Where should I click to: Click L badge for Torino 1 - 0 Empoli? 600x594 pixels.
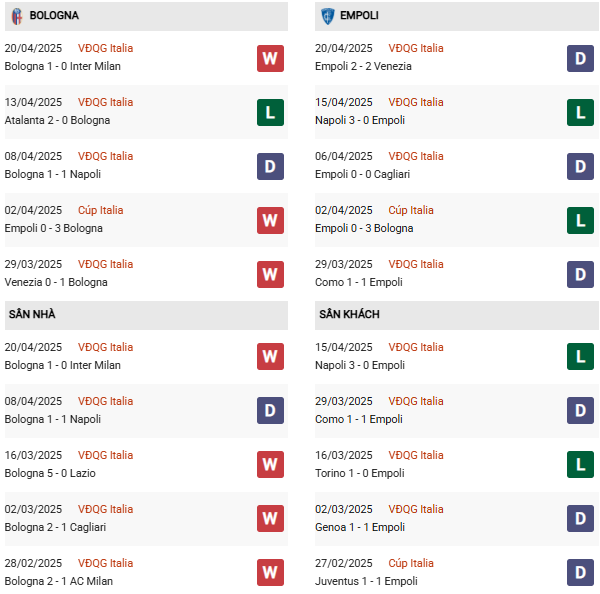coord(580,464)
